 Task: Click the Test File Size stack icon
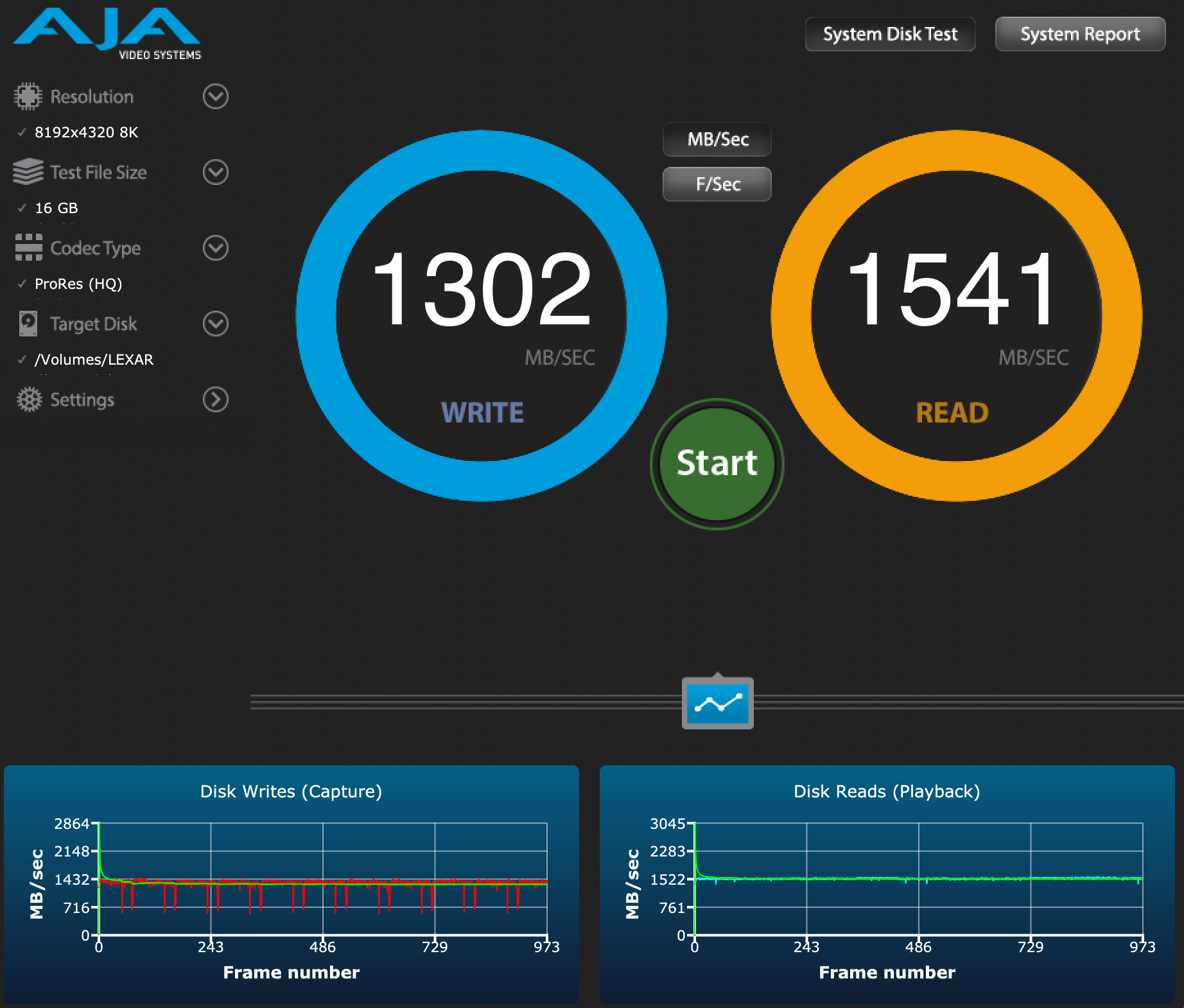point(28,172)
